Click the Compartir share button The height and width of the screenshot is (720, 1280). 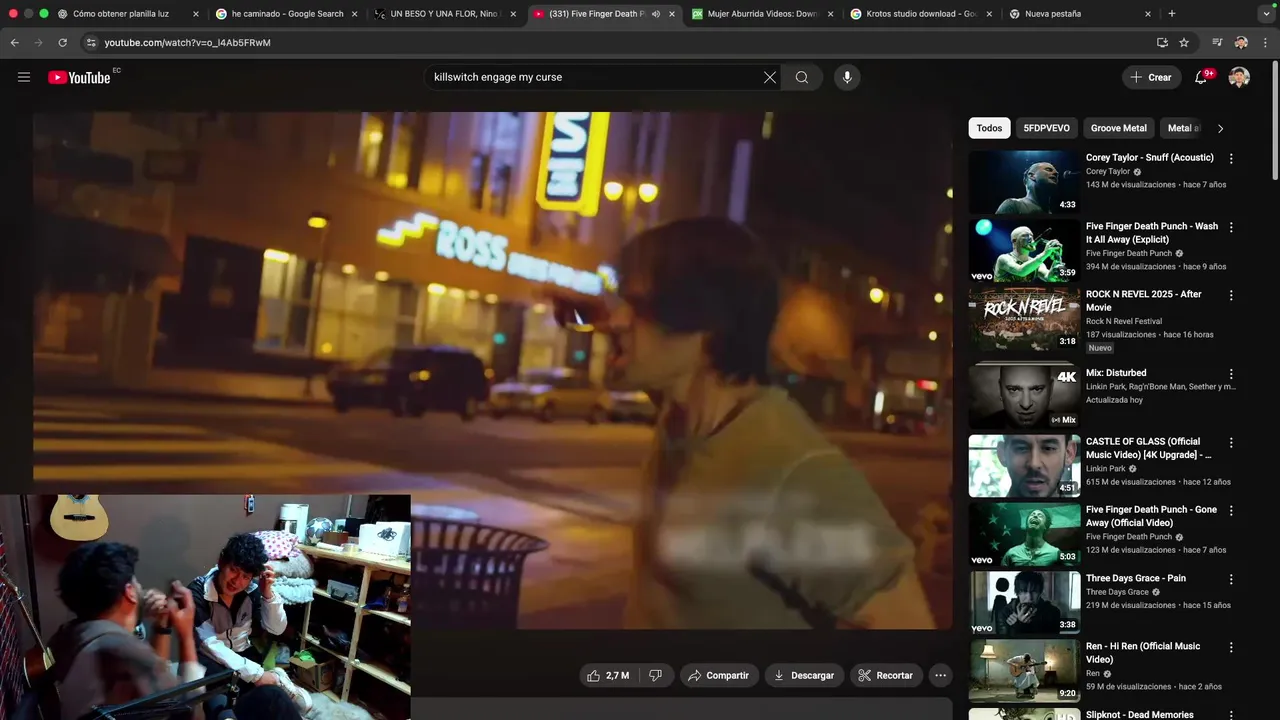point(718,676)
